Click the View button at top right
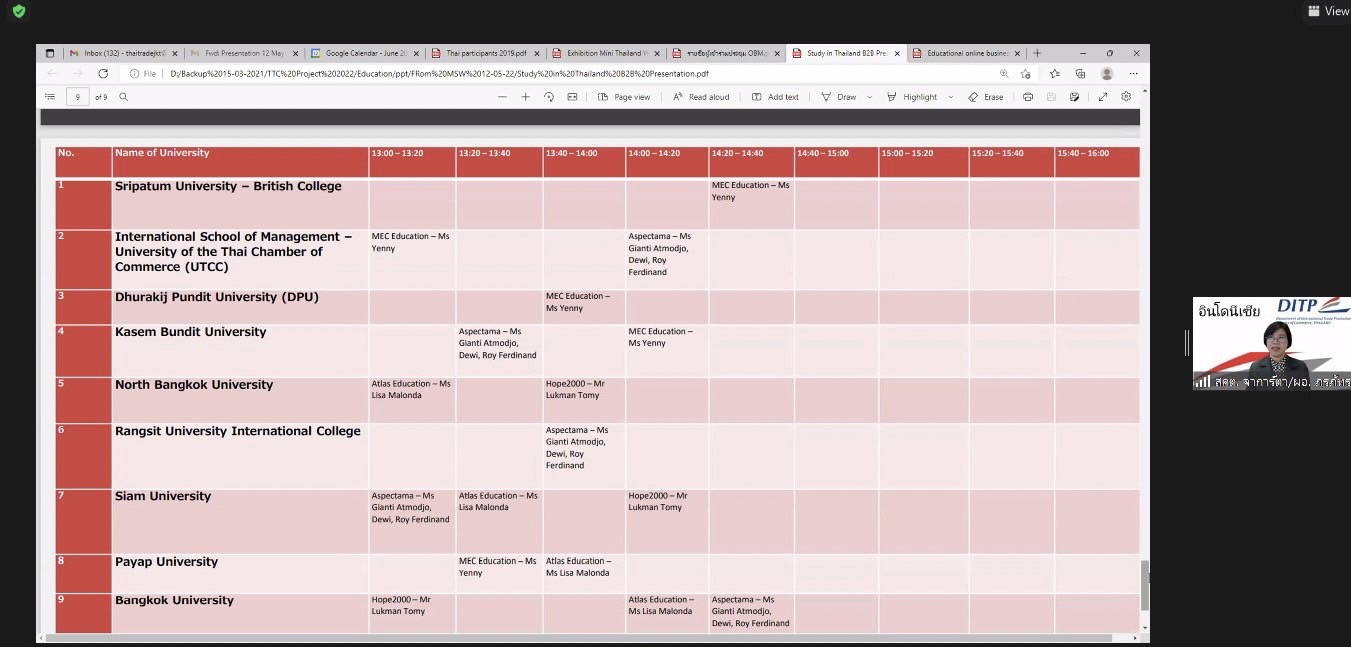Screen dimensions: 1351x647 coord(1328,11)
